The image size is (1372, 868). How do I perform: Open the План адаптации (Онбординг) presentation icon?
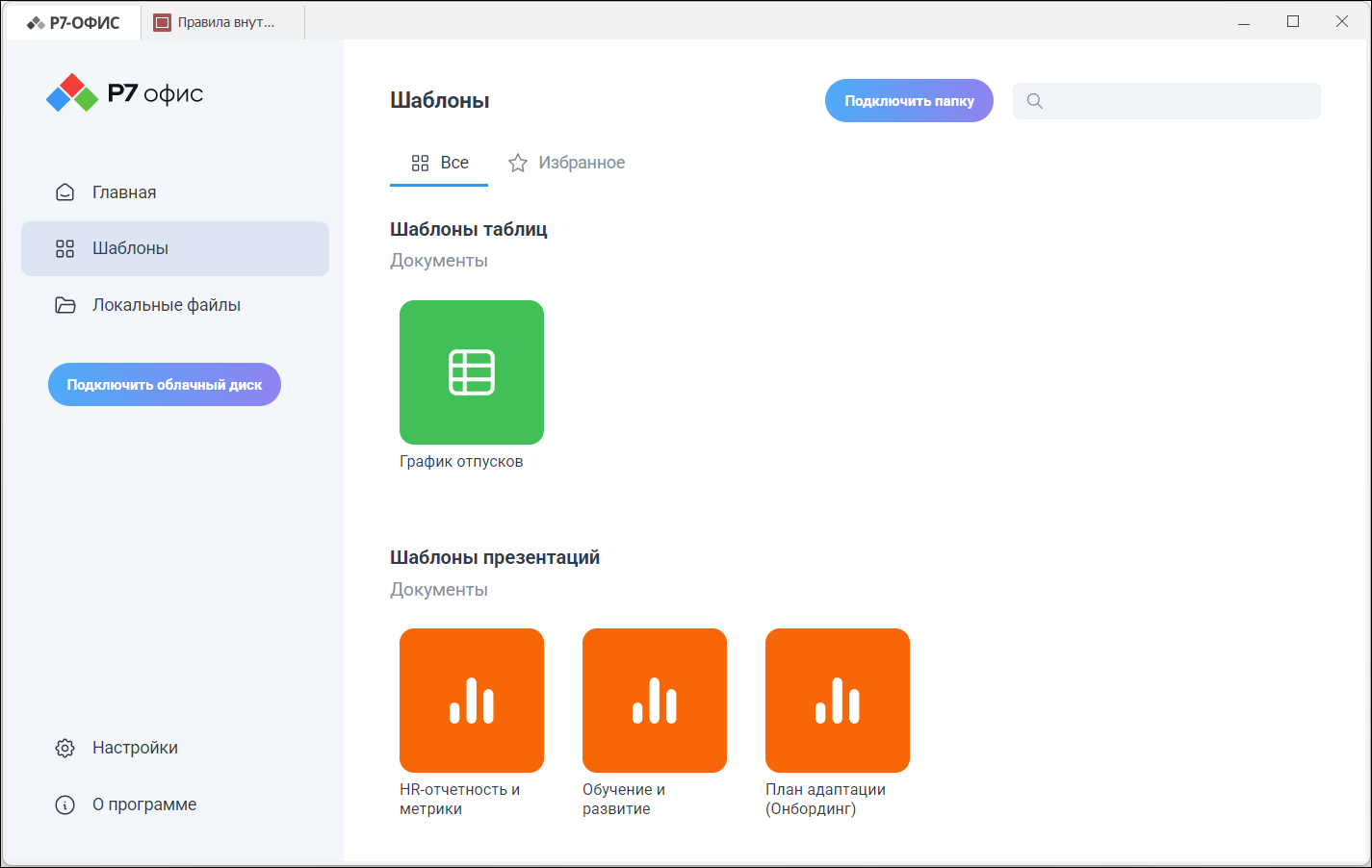tap(838, 701)
